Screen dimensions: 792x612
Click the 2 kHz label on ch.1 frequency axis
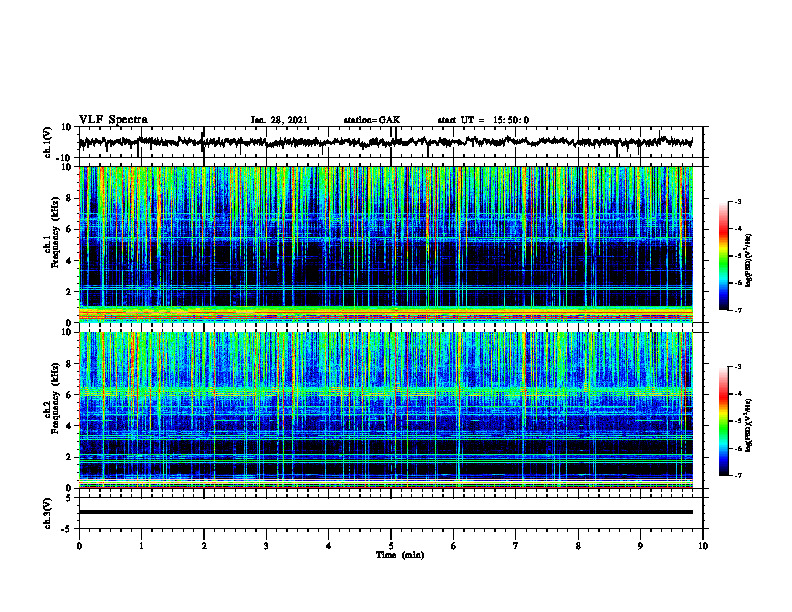69,291
